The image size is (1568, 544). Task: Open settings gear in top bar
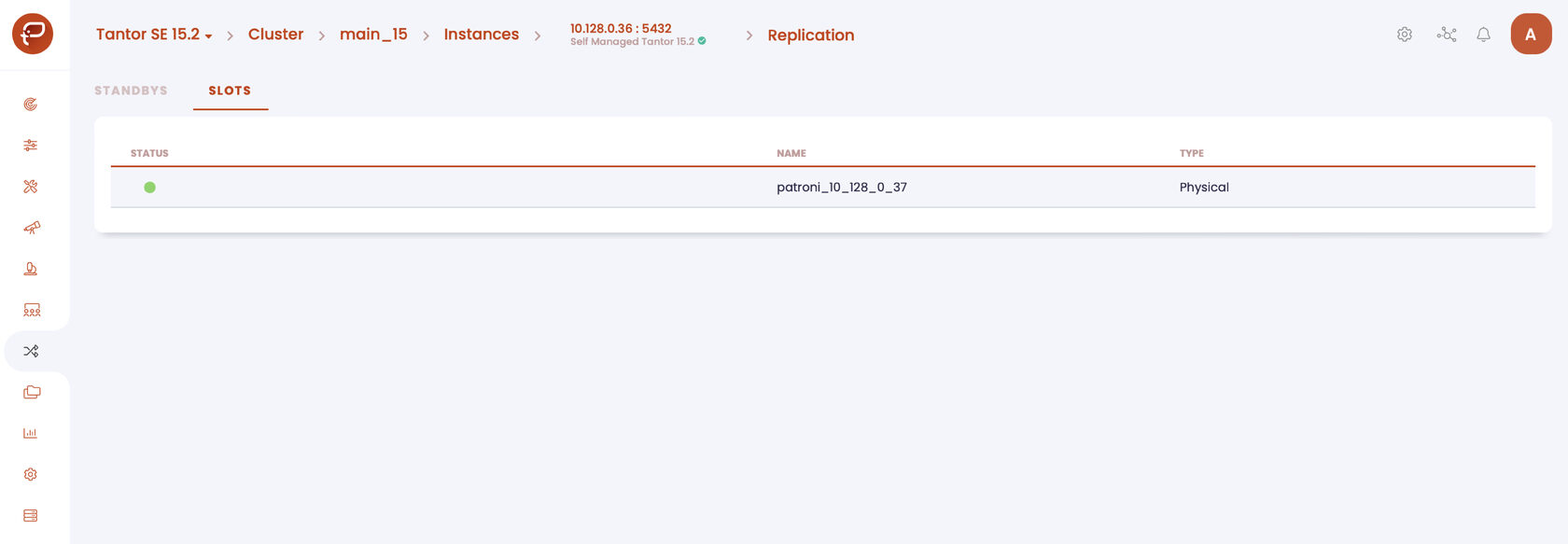(x=1405, y=35)
